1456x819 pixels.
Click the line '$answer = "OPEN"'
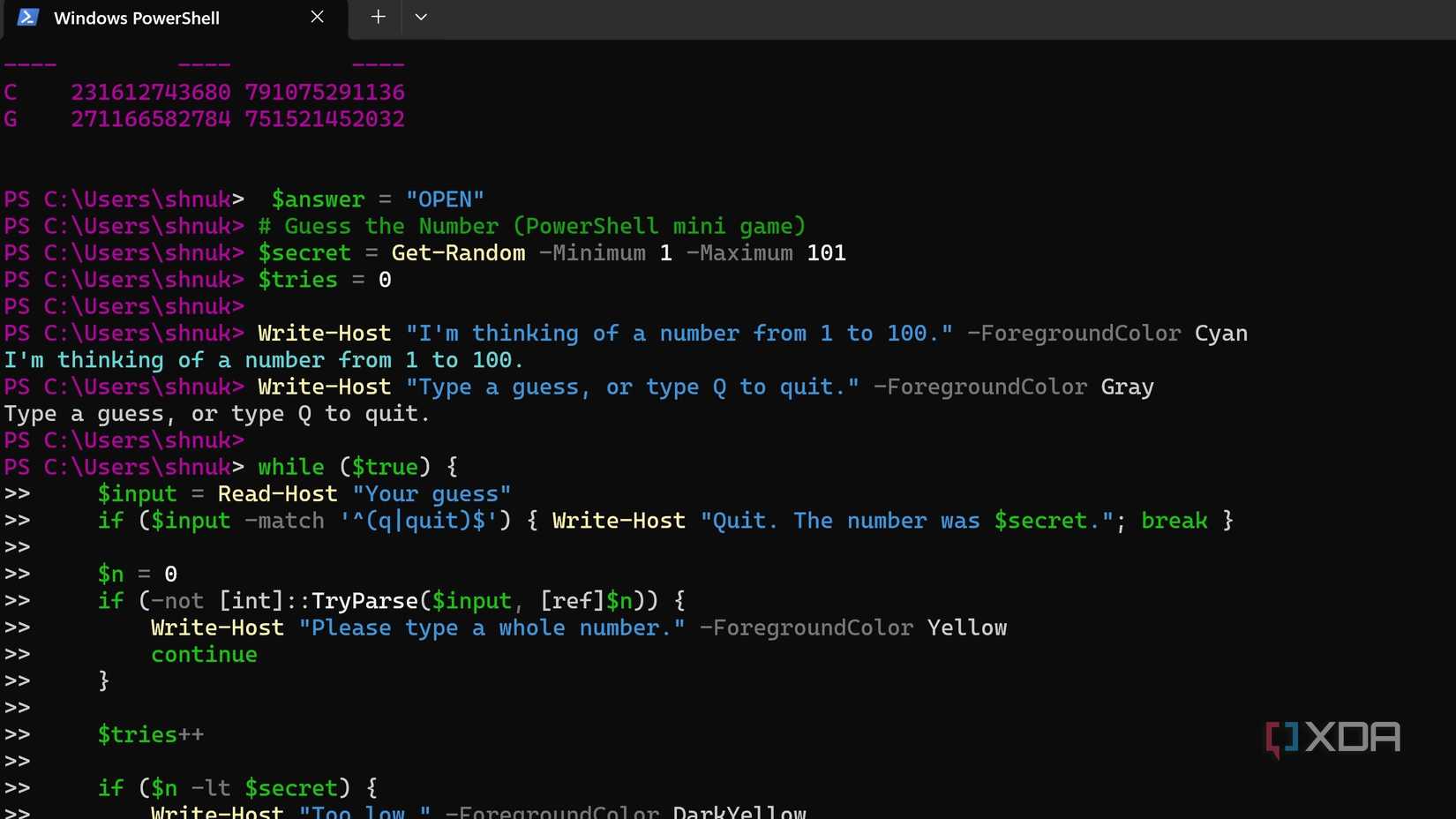378,199
